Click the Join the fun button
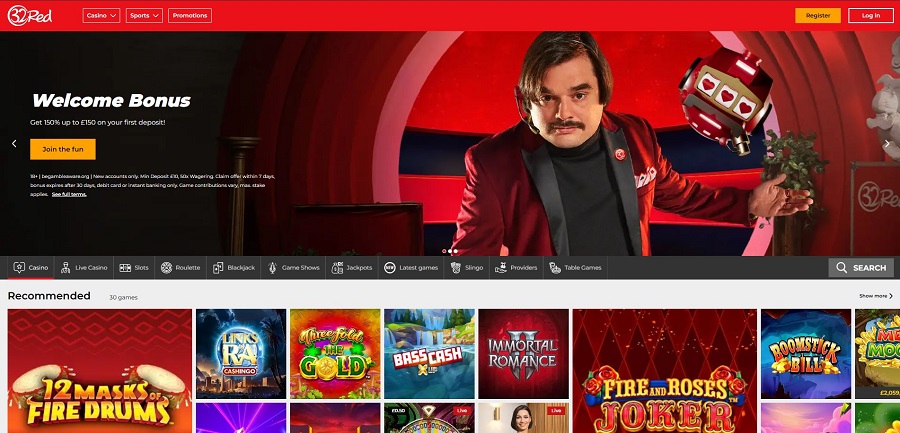The height and width of the screenshot is (433, 900). pyautogui.click(x=63, y=149)
